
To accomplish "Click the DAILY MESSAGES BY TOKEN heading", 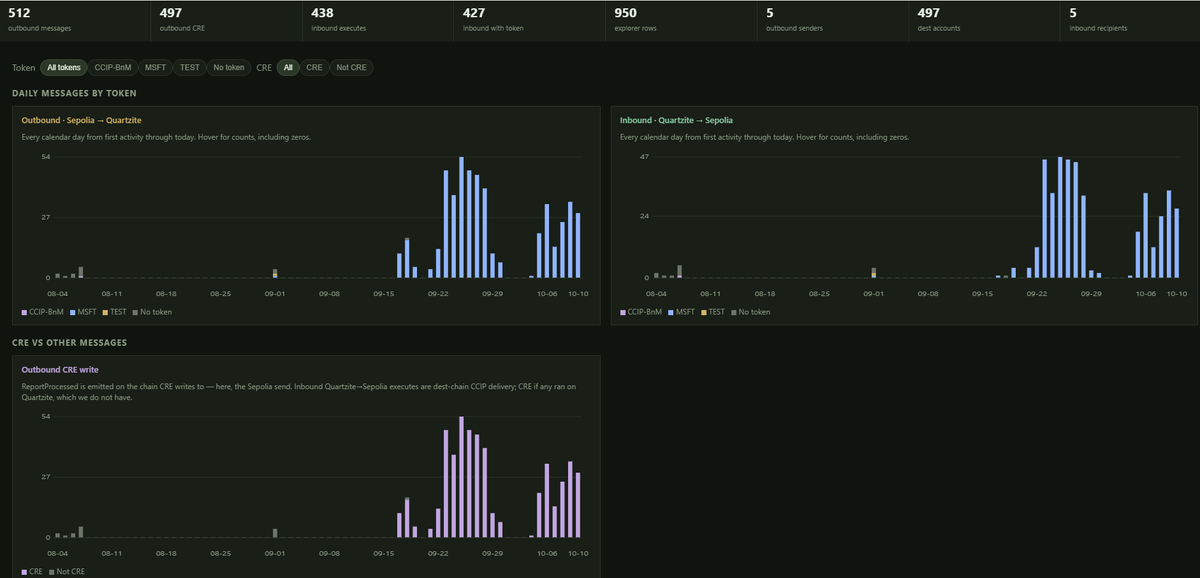I will 74,93.
